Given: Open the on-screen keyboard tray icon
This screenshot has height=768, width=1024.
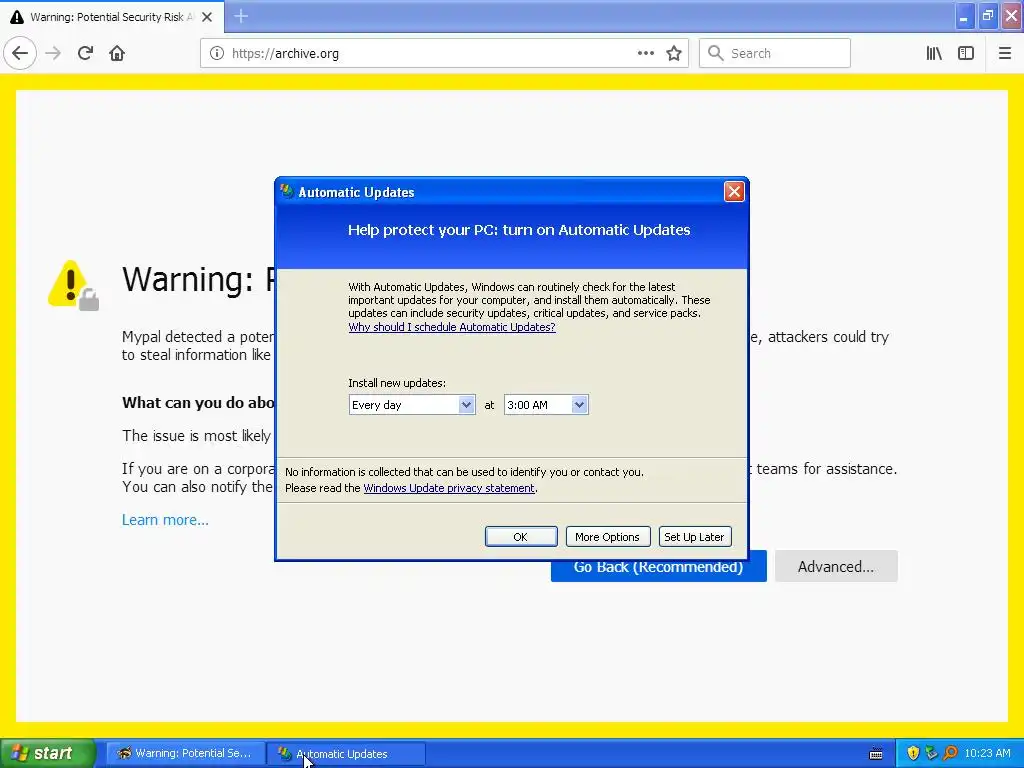Looking at the screenshot, I should (876, 754).
